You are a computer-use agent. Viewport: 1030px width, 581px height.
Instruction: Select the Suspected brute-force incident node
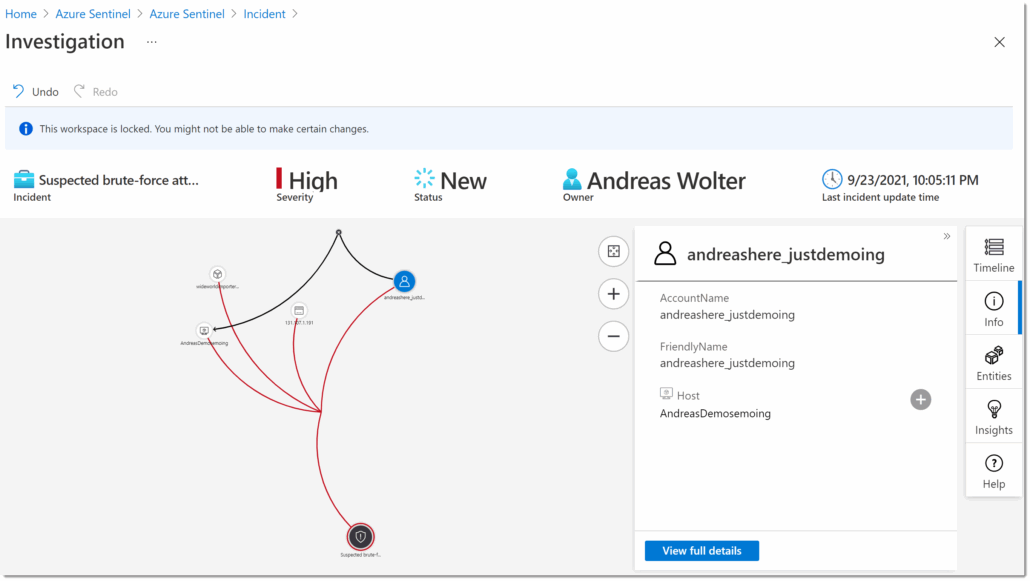click(360, 537)
